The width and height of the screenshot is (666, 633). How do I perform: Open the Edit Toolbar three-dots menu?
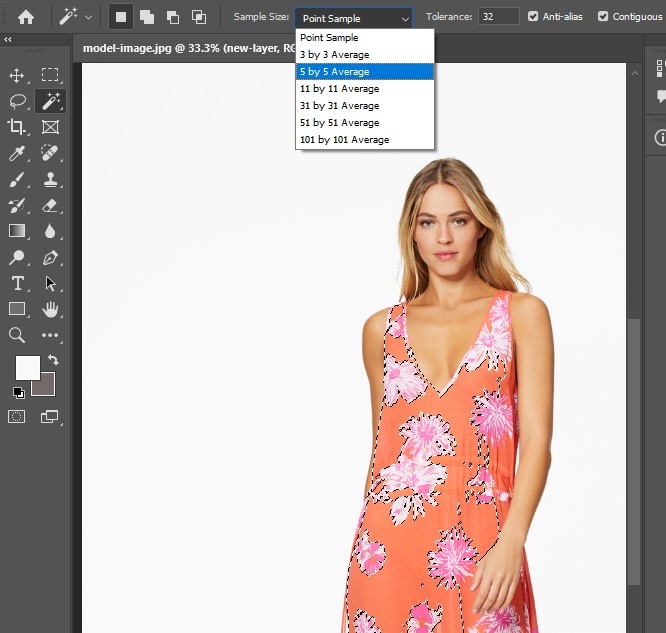point(50,335)
